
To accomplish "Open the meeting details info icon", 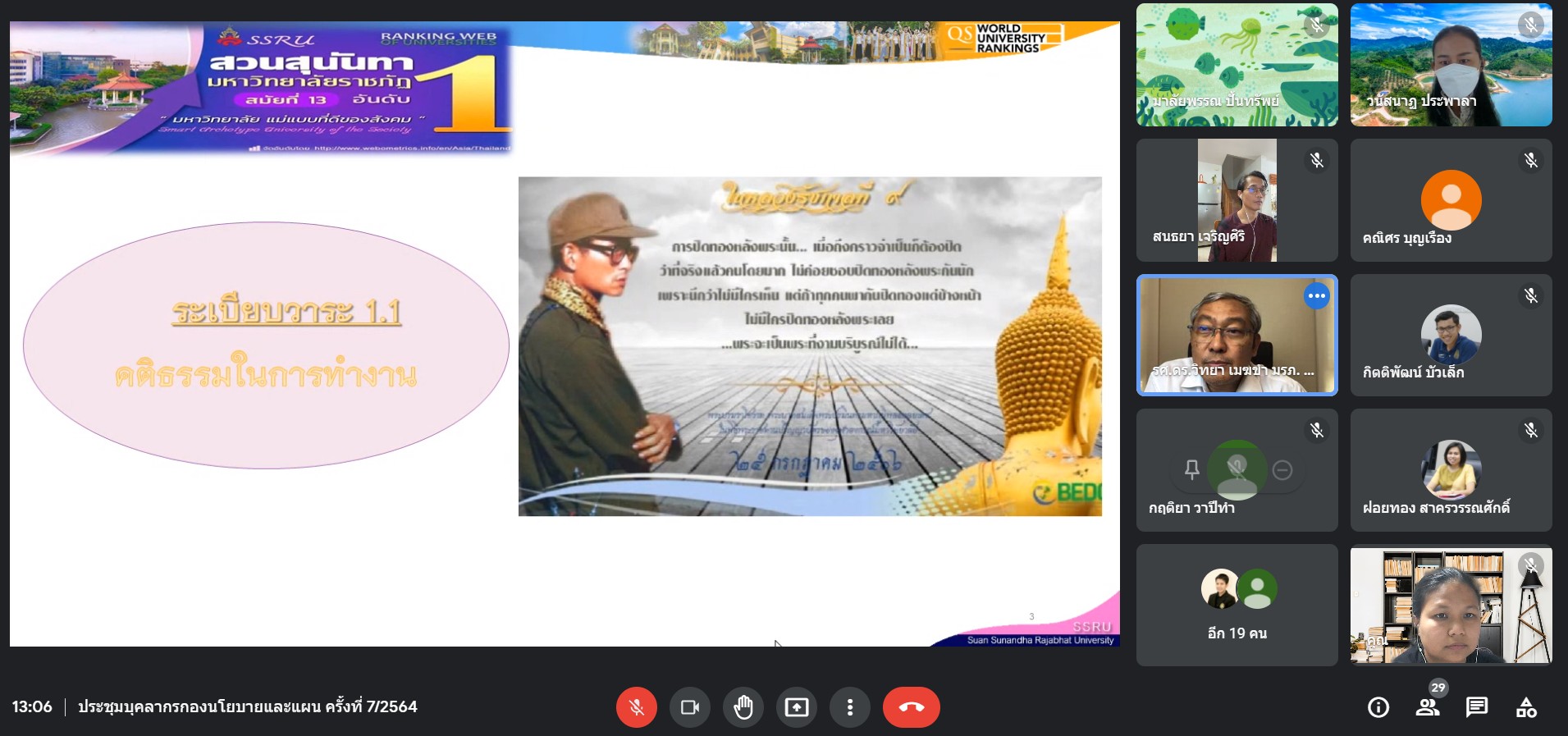I will (x=1378, y=707).
